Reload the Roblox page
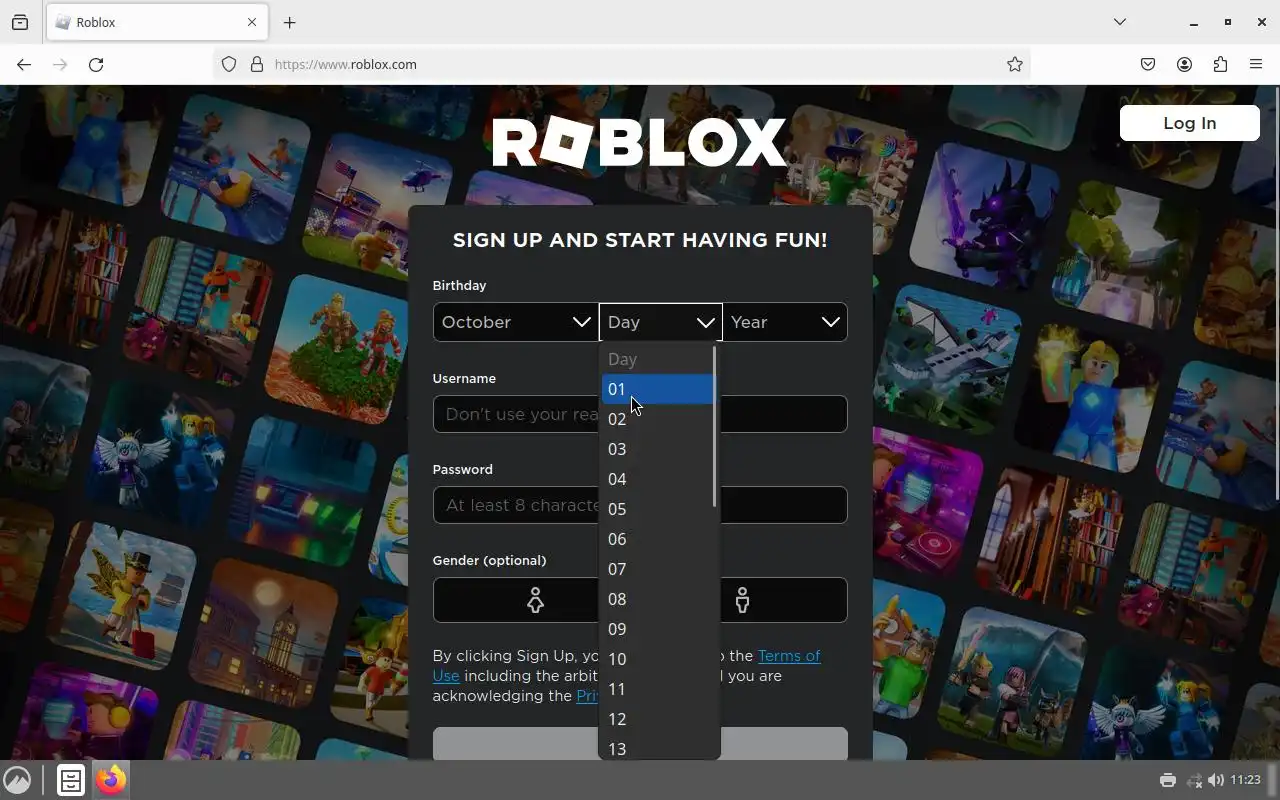 96,64
